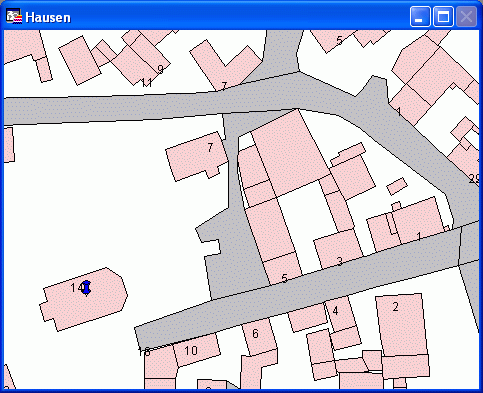Select house number 10 label
Viewport: 483px width, 393px height.
191,350
